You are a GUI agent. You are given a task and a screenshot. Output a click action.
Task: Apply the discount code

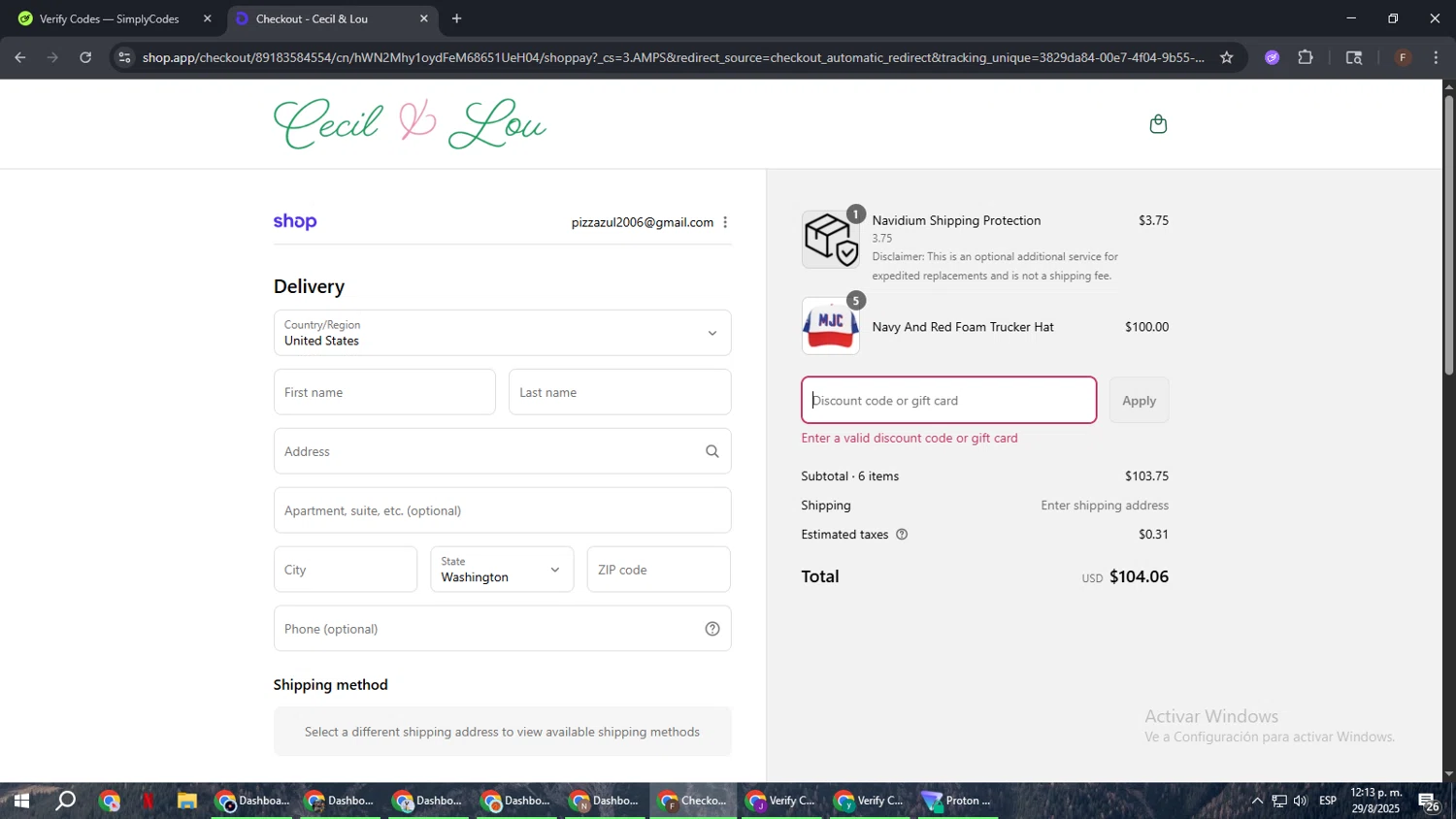click(x=1139, y=401)
